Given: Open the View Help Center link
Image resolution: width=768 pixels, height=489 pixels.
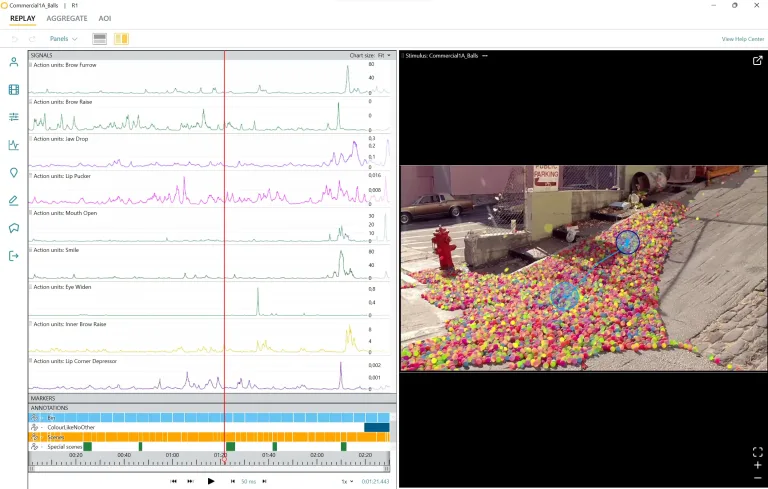Looking at the screenshot, I should (x=742, y=39).
